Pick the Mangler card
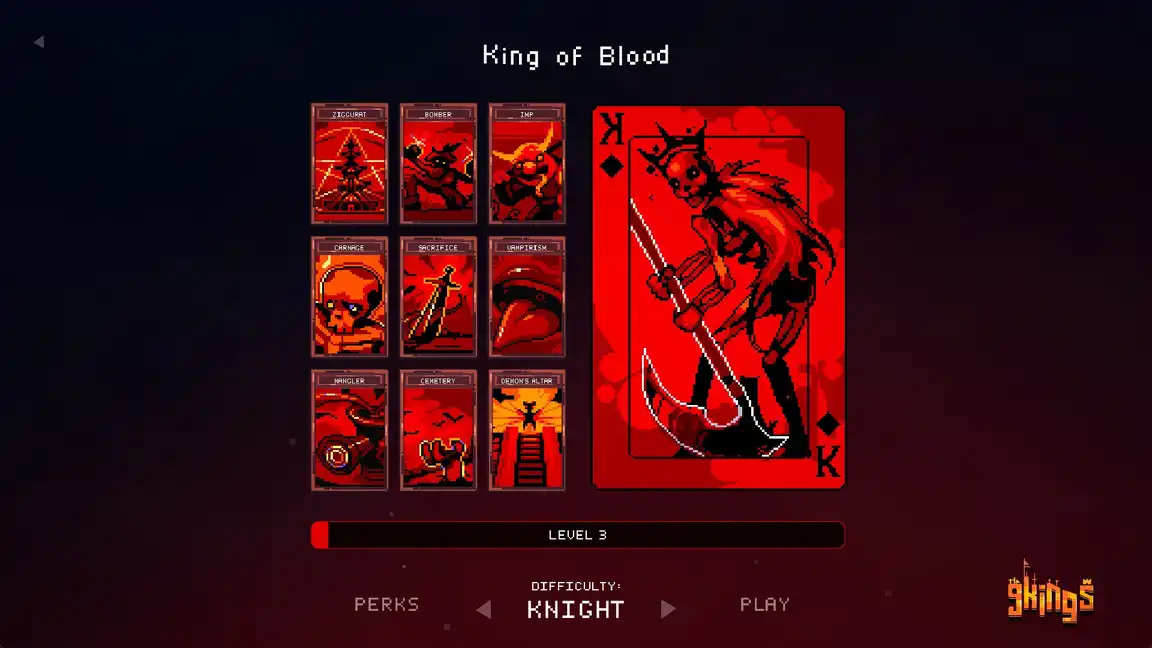 click(349, 430)
